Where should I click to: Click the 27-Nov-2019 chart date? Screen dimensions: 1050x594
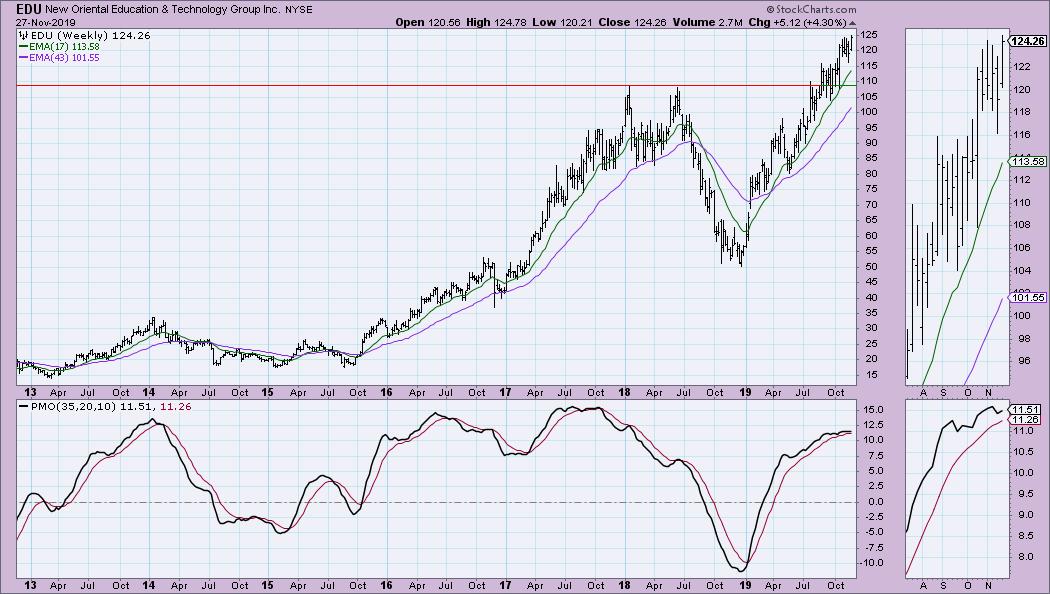[46, 22]
